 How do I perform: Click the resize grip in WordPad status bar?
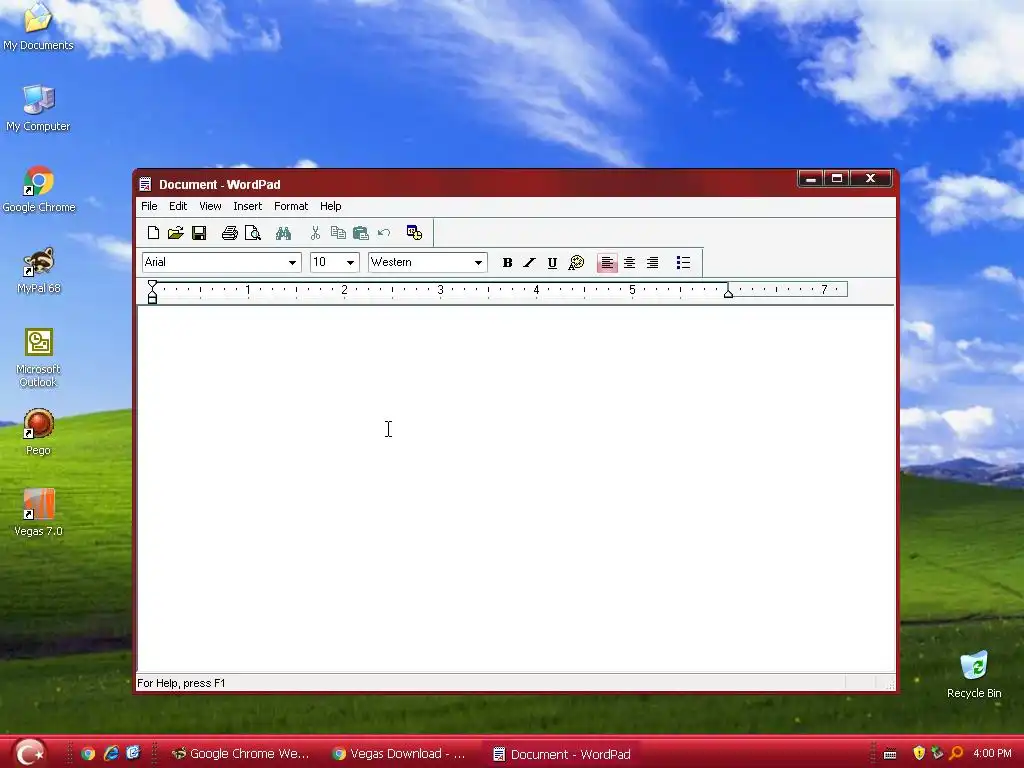(889, 684)
